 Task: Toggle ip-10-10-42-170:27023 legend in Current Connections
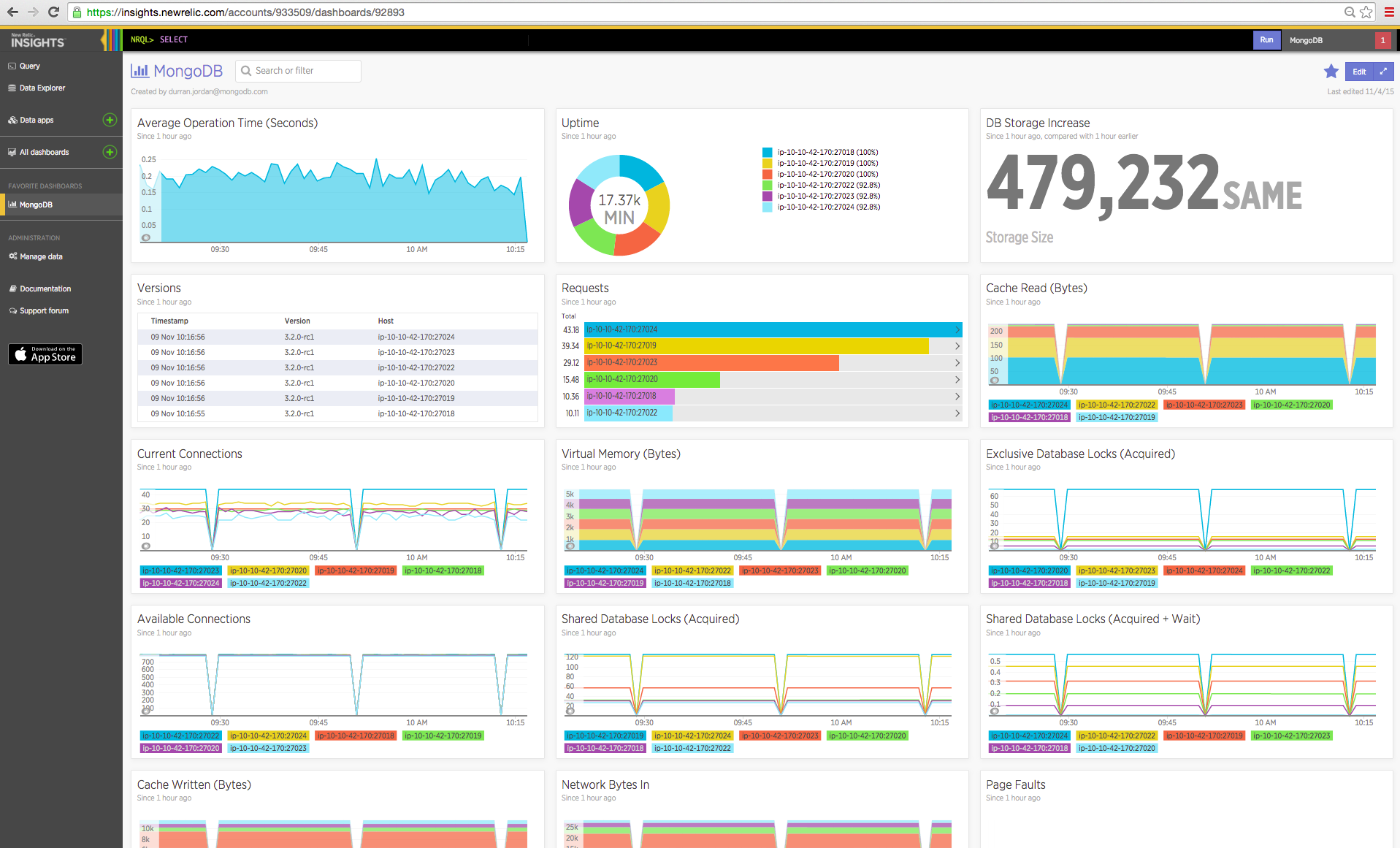(x=181, y=570)
